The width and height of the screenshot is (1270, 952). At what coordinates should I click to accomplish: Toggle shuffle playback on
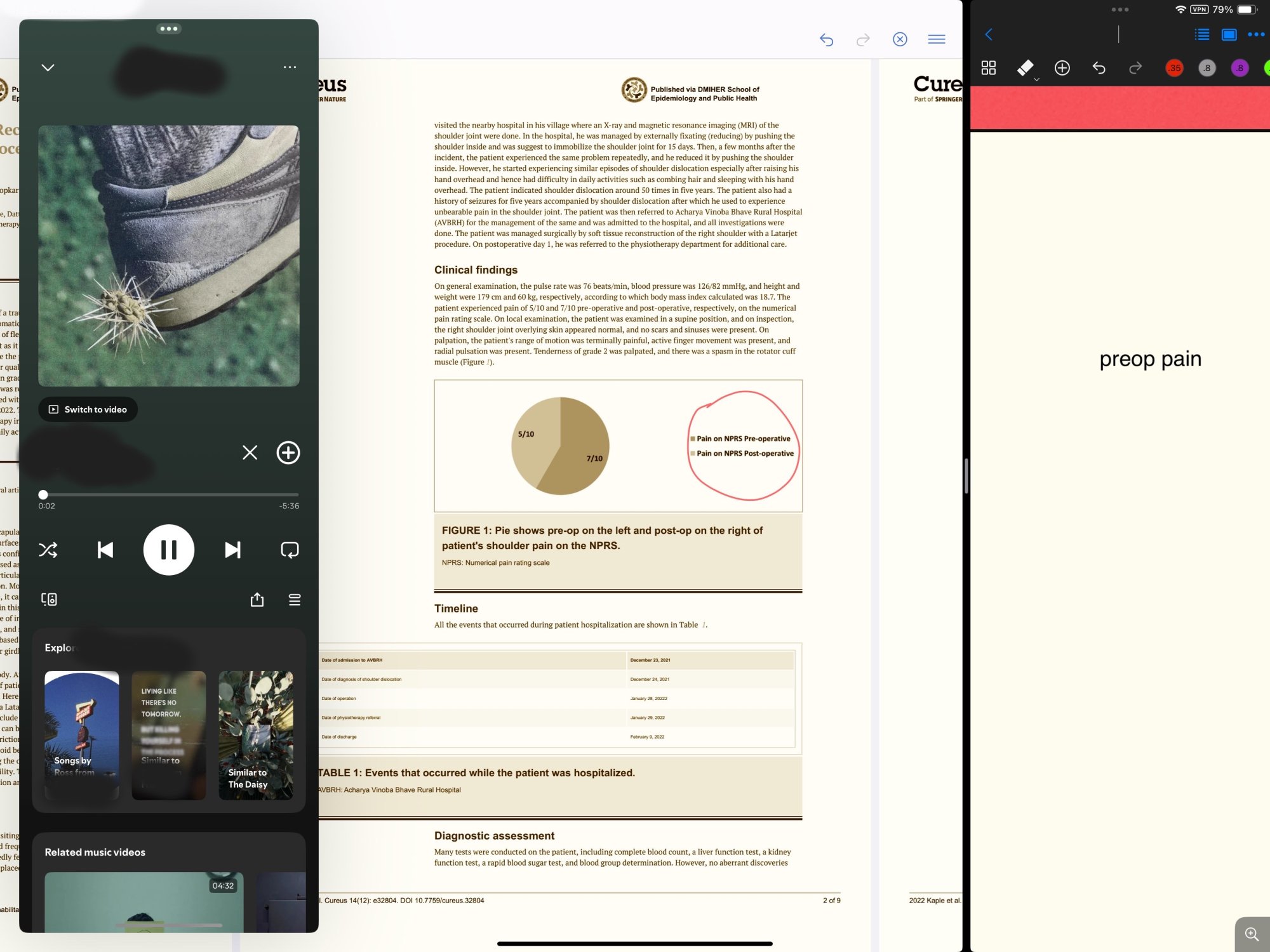(48, 550)
